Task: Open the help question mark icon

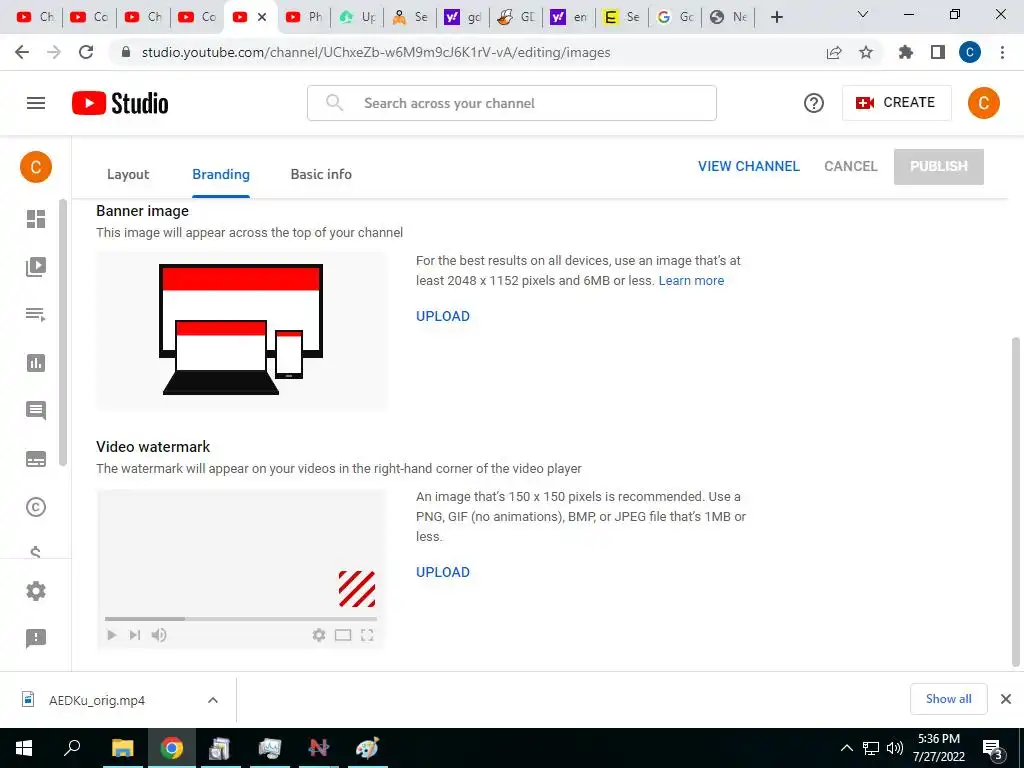Action: tap(814, 103)
